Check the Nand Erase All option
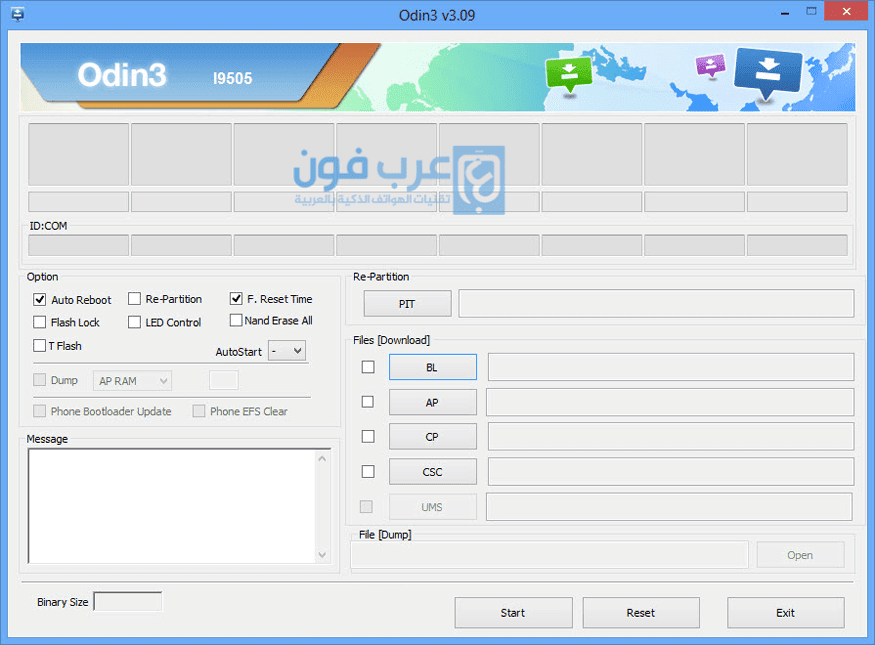875x645 pixels. point(236,320)
